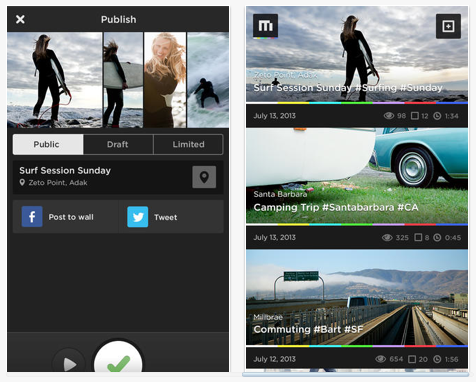The height and width of the screenshot is (382, 476).
Task: Toggle Tweet sharing option
Action: 171,217
